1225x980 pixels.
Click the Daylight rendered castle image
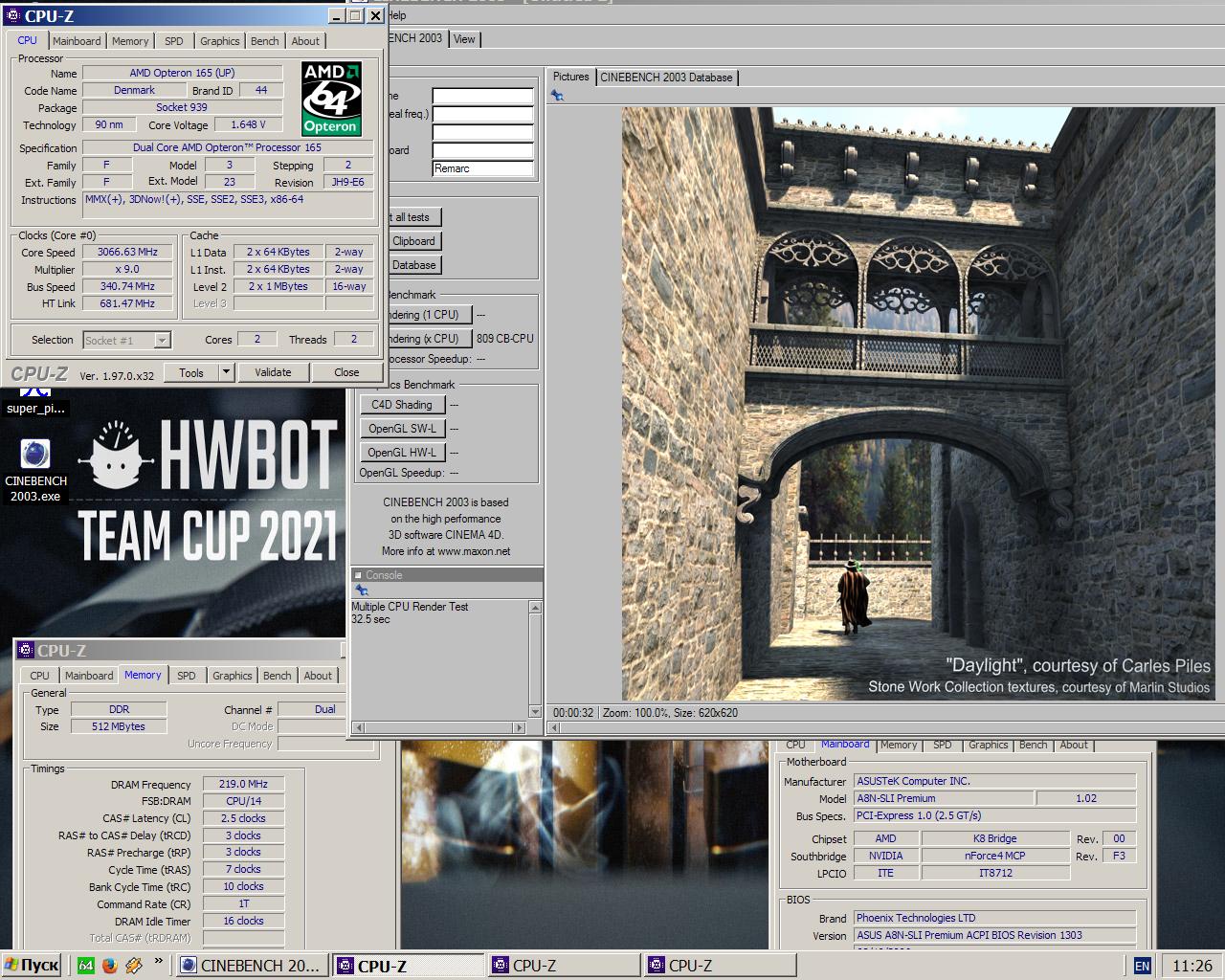pyautogui.click(x=919, y=403)
